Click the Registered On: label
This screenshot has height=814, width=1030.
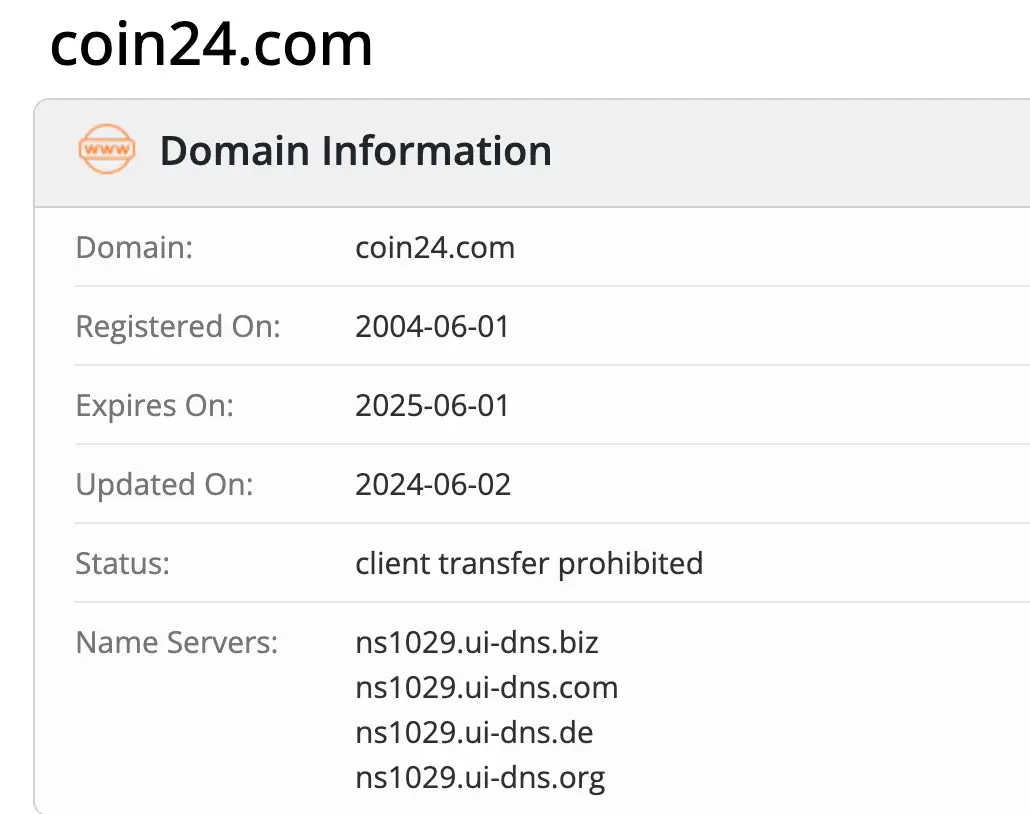pyautogui.click(x=178, y=327)
